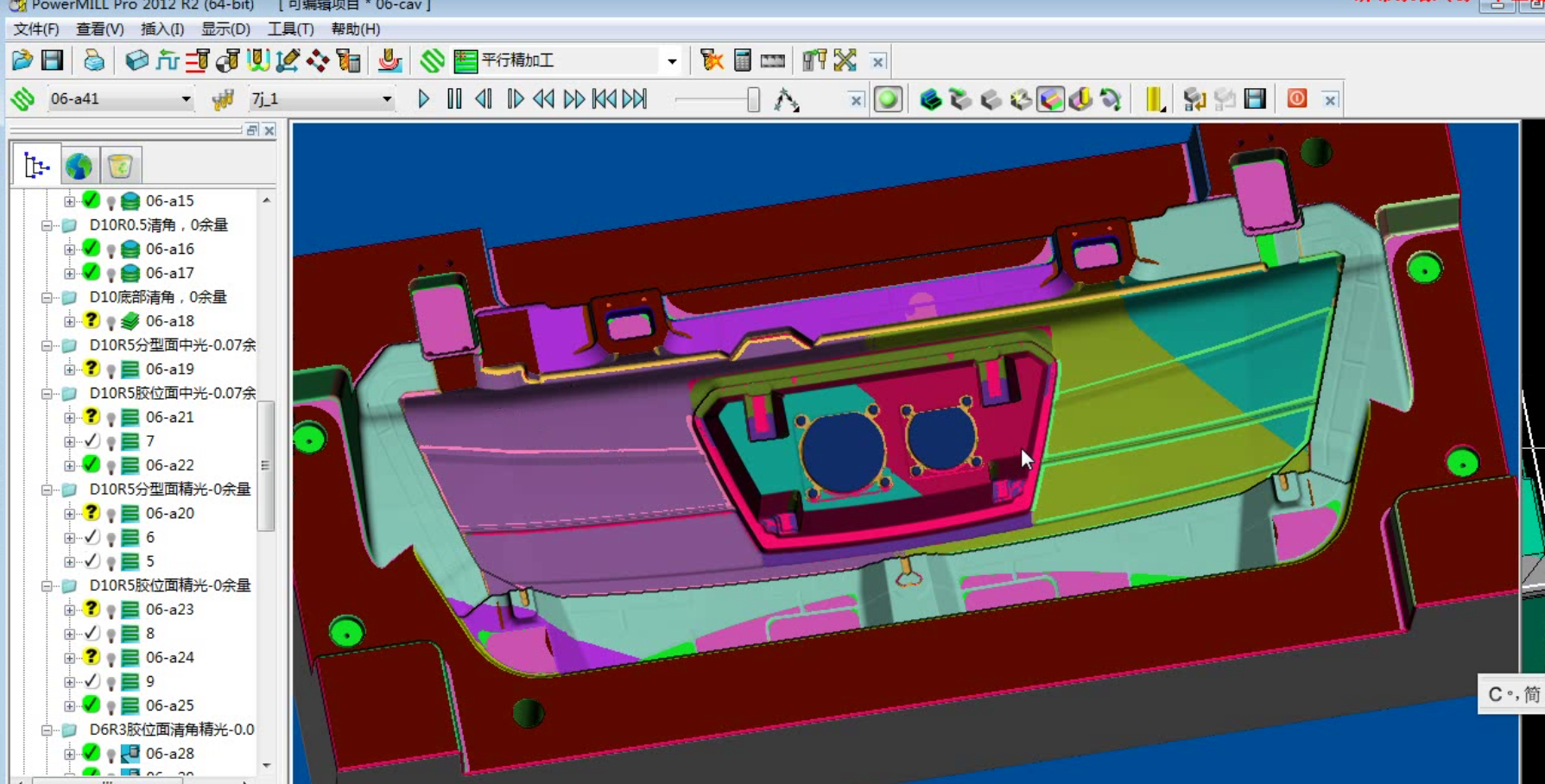
Task: Toggle light bulb for toolpath 06-a16
Action: point(111,250)
